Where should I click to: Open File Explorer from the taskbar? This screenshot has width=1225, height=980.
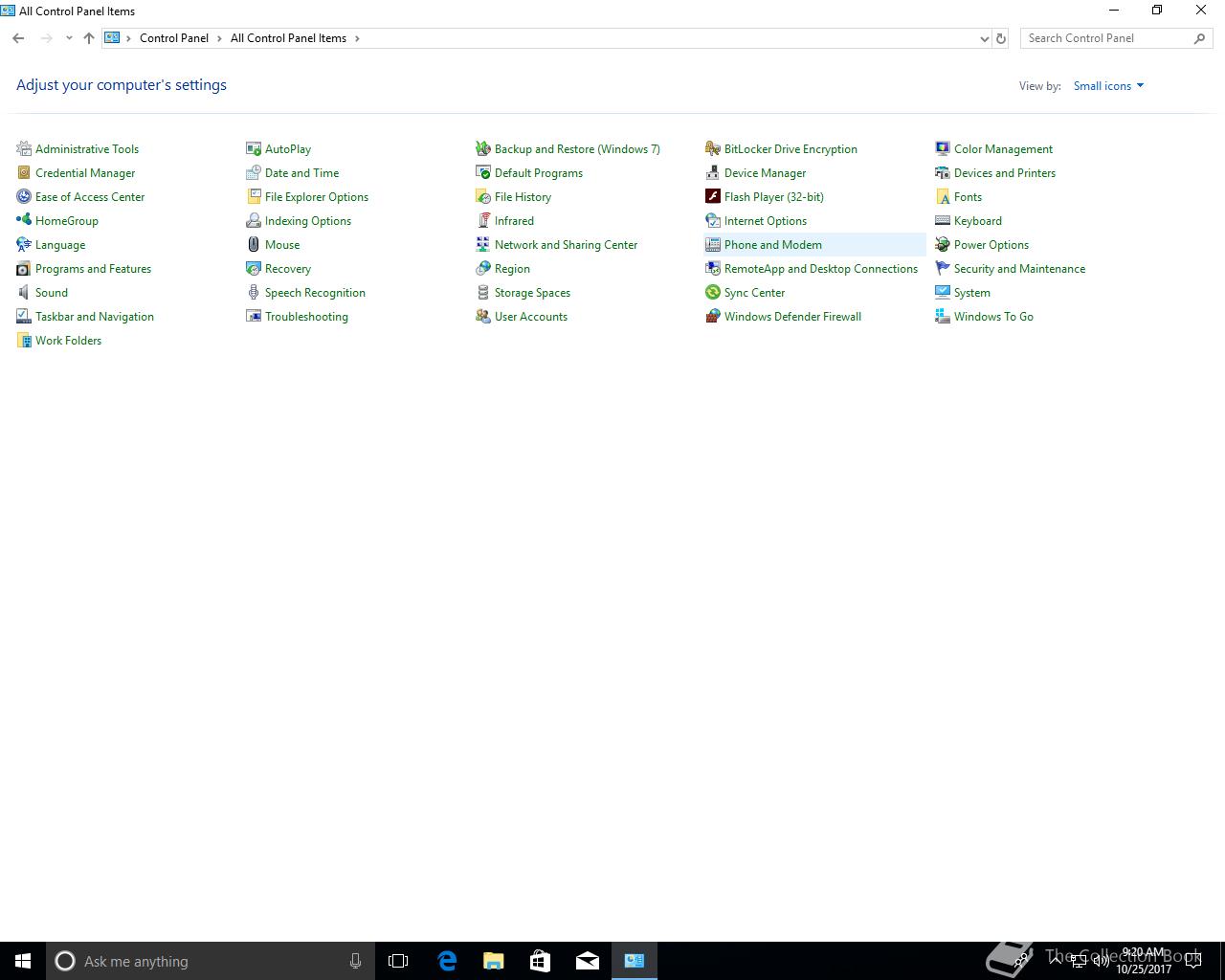tap(493, 961)
